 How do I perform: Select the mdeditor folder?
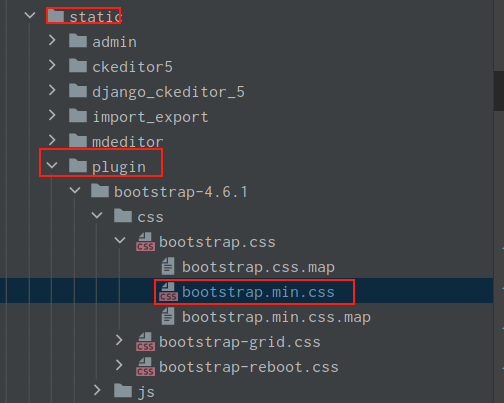[x=116, y=142]
